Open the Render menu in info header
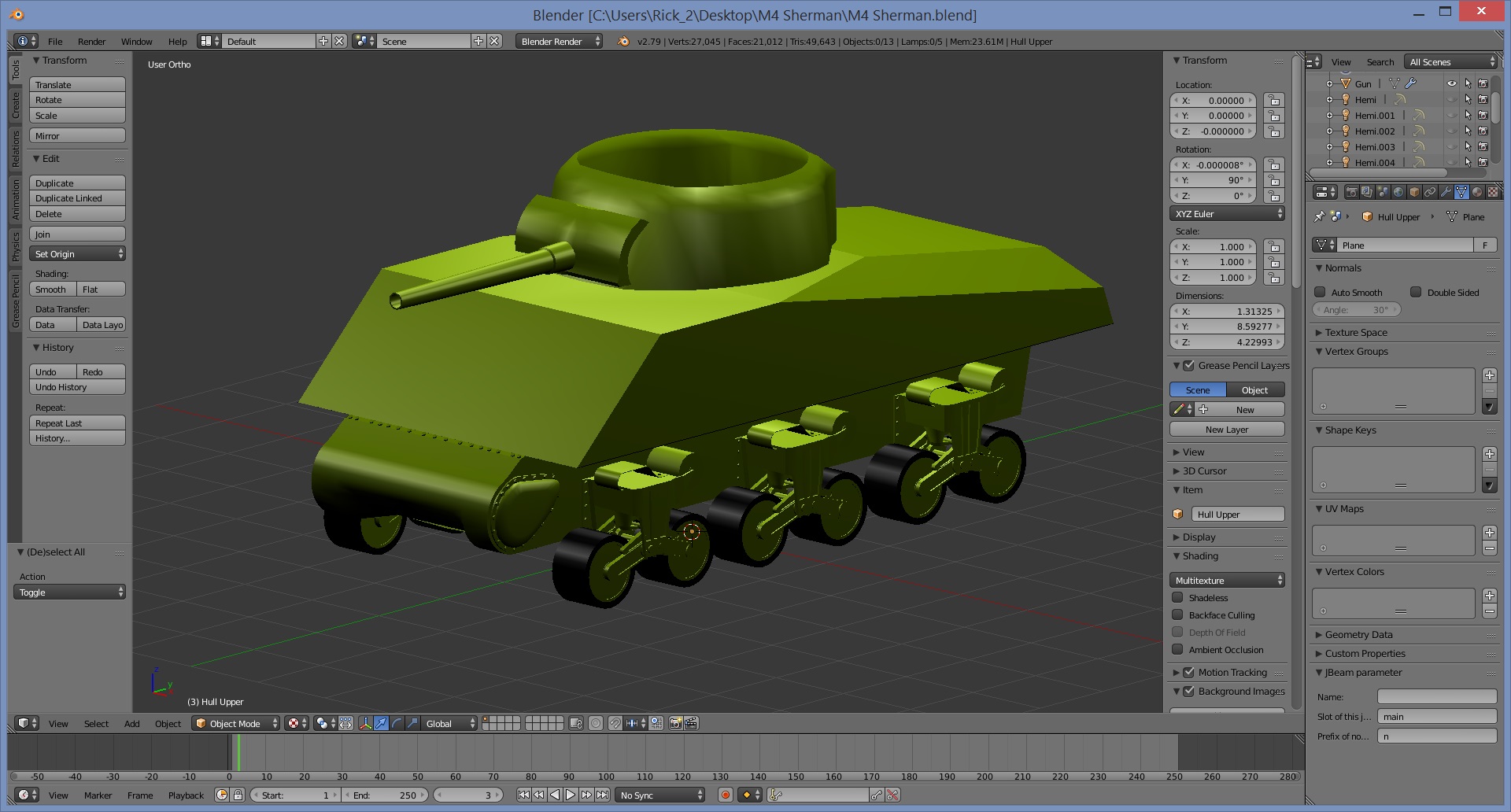 click(91, 41)
